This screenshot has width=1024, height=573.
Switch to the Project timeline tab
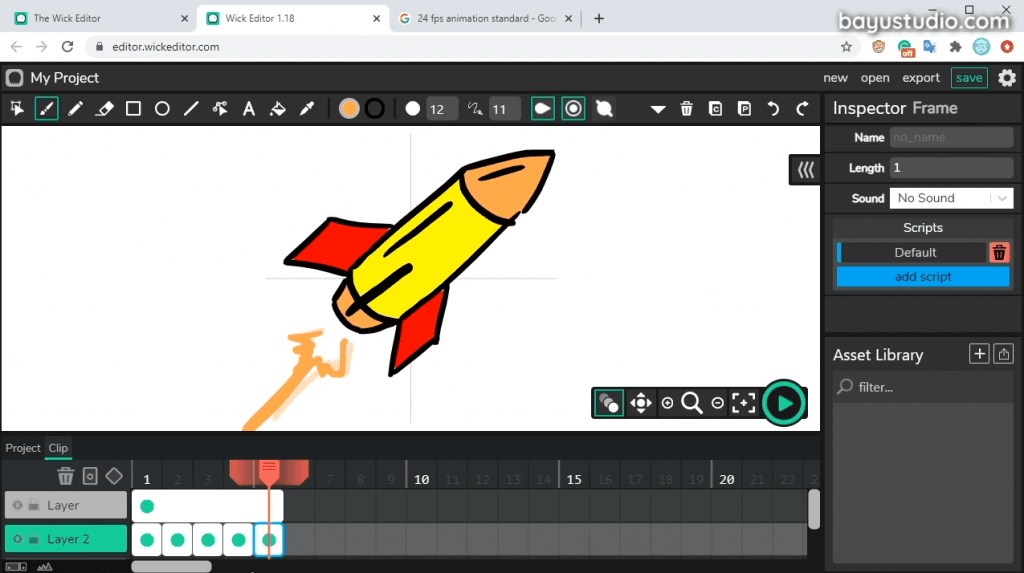pyautogui.click(x=23, y=448)
